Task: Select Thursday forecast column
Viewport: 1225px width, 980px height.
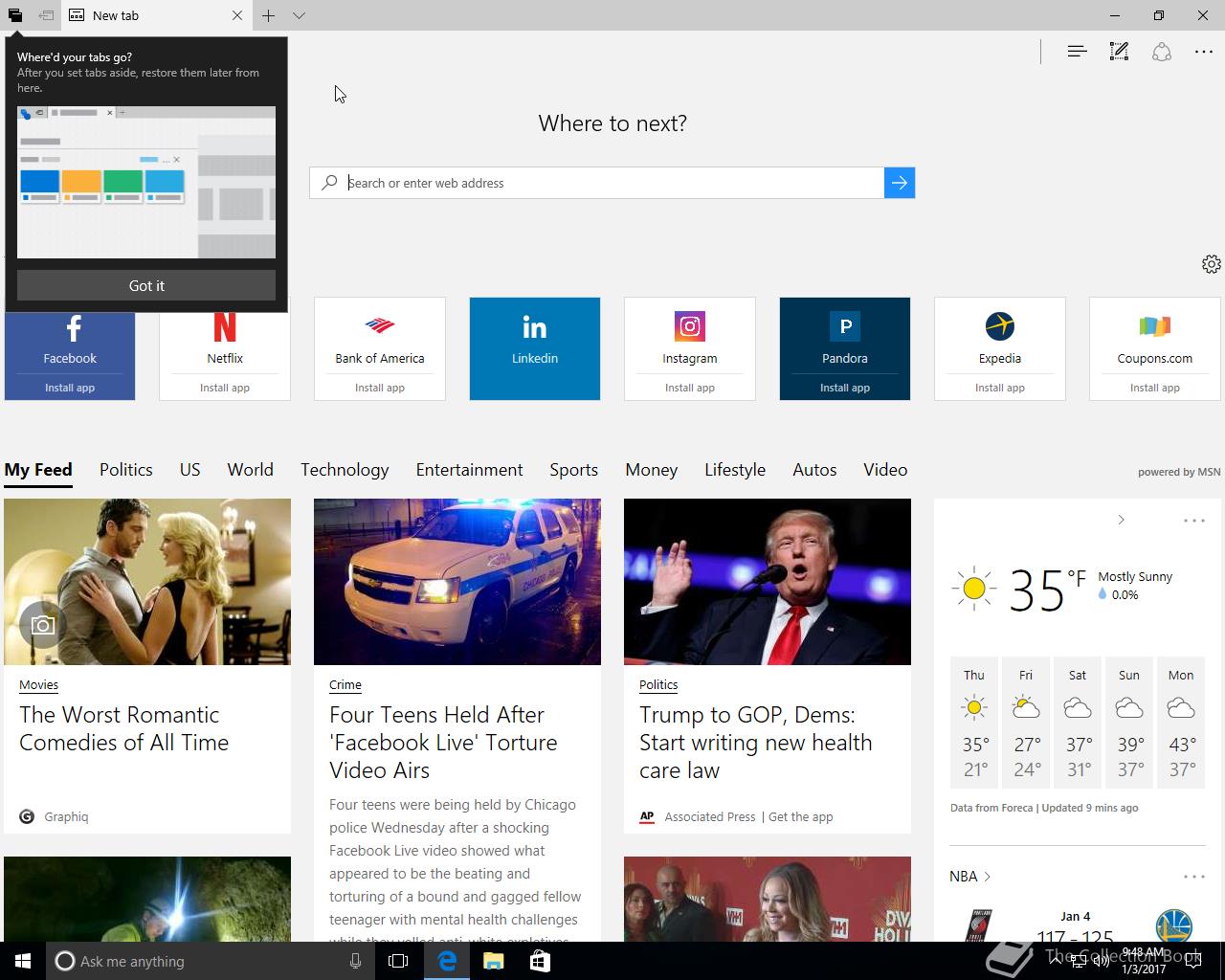Action: [974, 723]
